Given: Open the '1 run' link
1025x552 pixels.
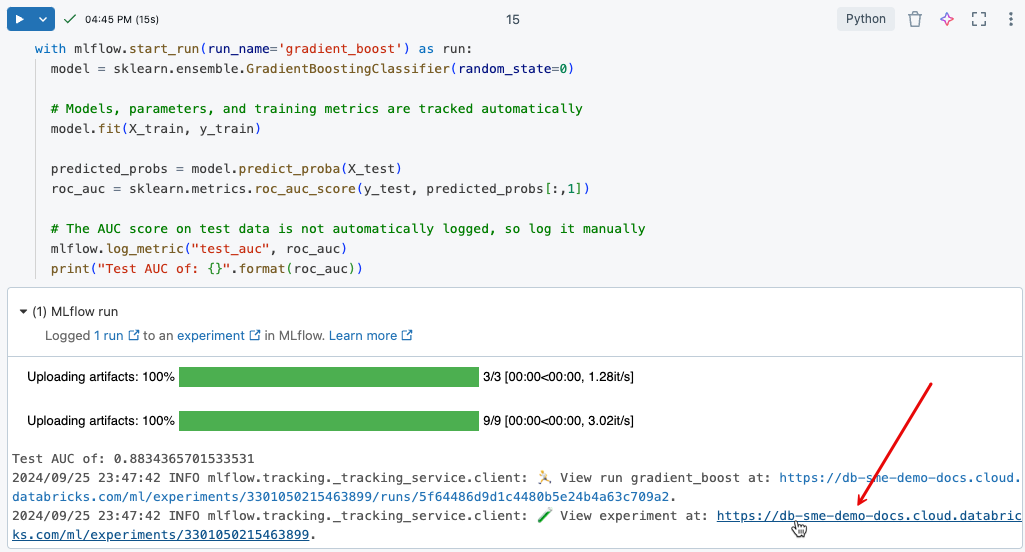Looking at the screenshot, I should [x=109, y=336].
